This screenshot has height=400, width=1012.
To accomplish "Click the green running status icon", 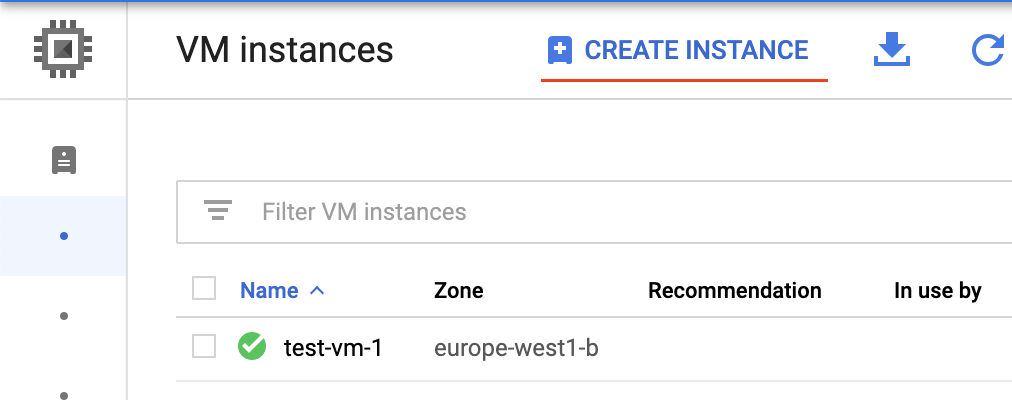I will 252,347.
